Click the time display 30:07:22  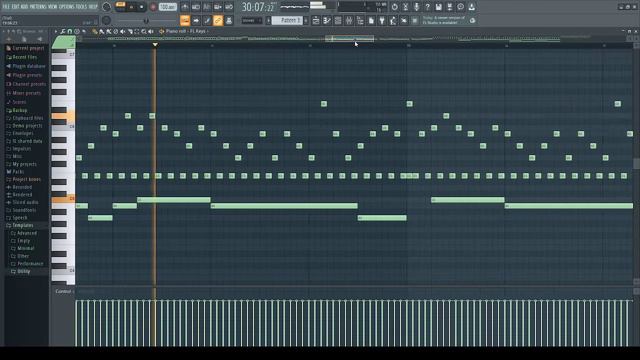click(x=258, y=7)
